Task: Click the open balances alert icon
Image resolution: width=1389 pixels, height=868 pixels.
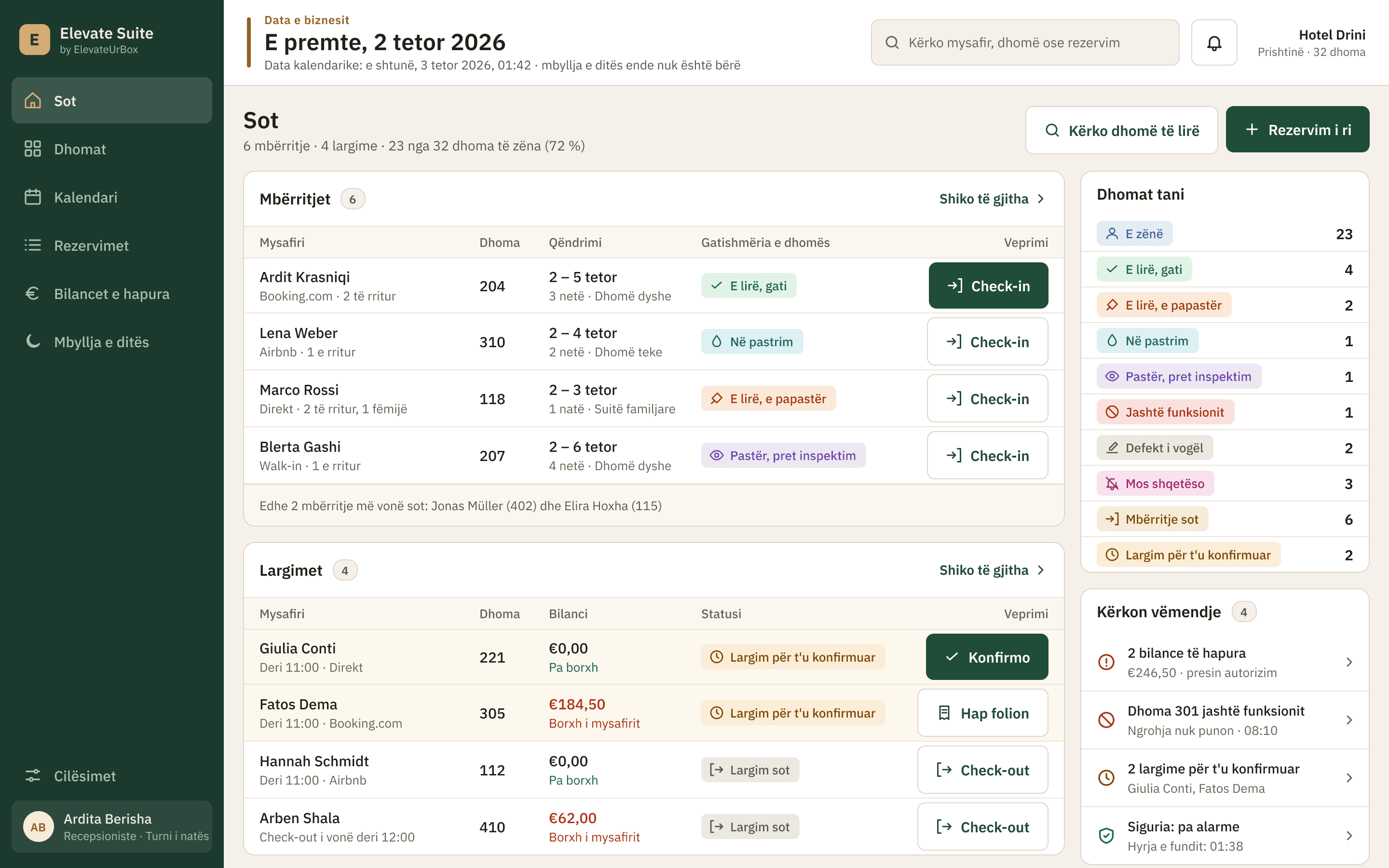Action: click(x=1106, y=662)
